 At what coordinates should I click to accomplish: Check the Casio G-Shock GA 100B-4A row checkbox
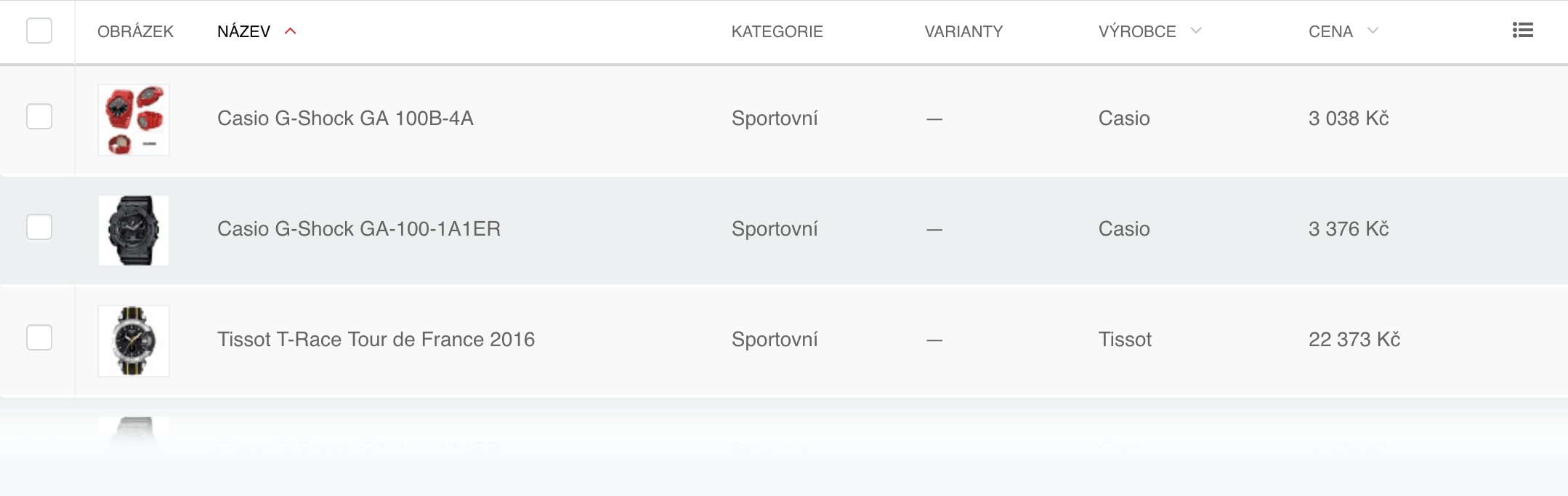[39, 116]
